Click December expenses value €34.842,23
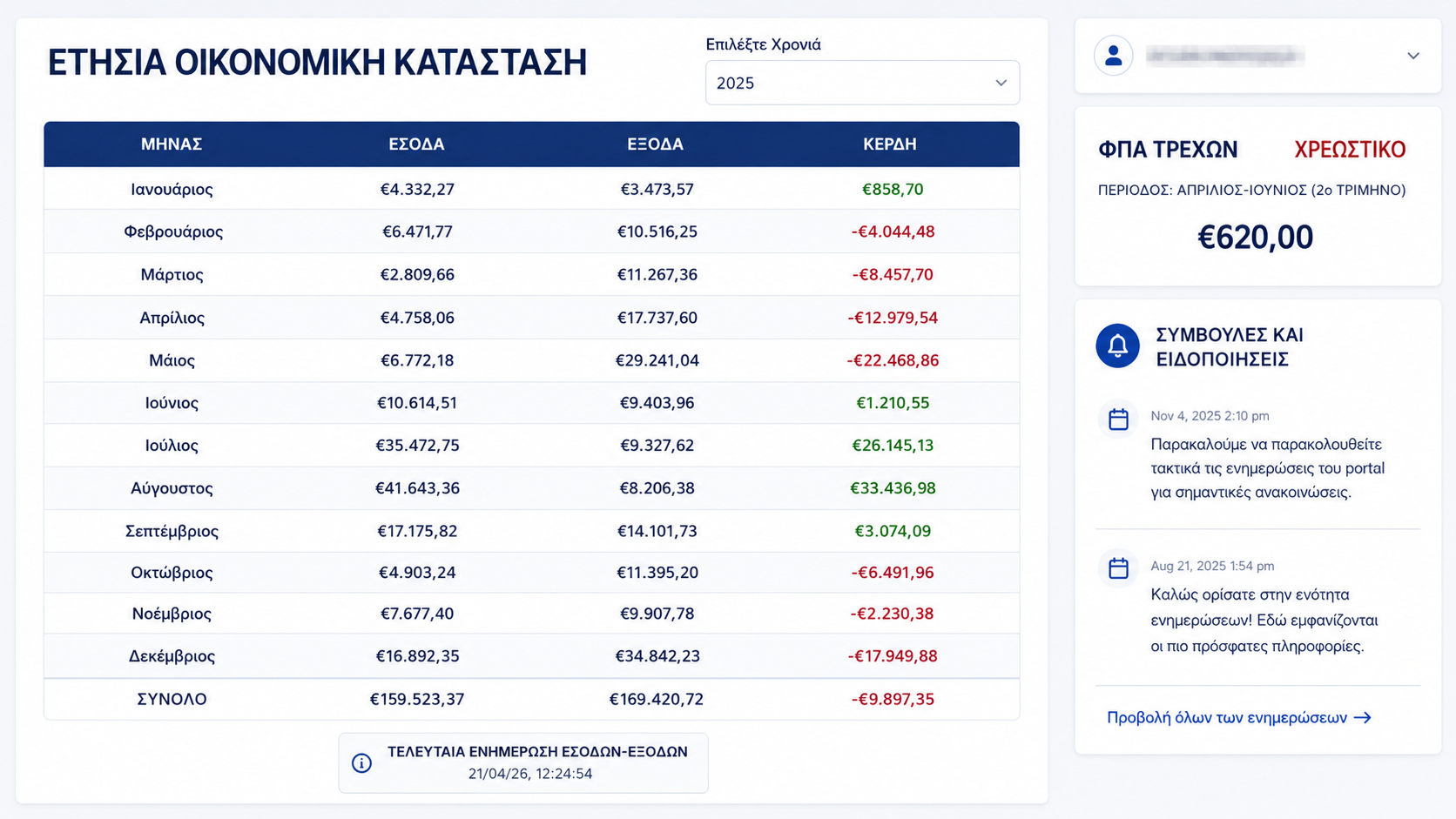Screen dimensions: 1456x819 click(x=657, y=656)
